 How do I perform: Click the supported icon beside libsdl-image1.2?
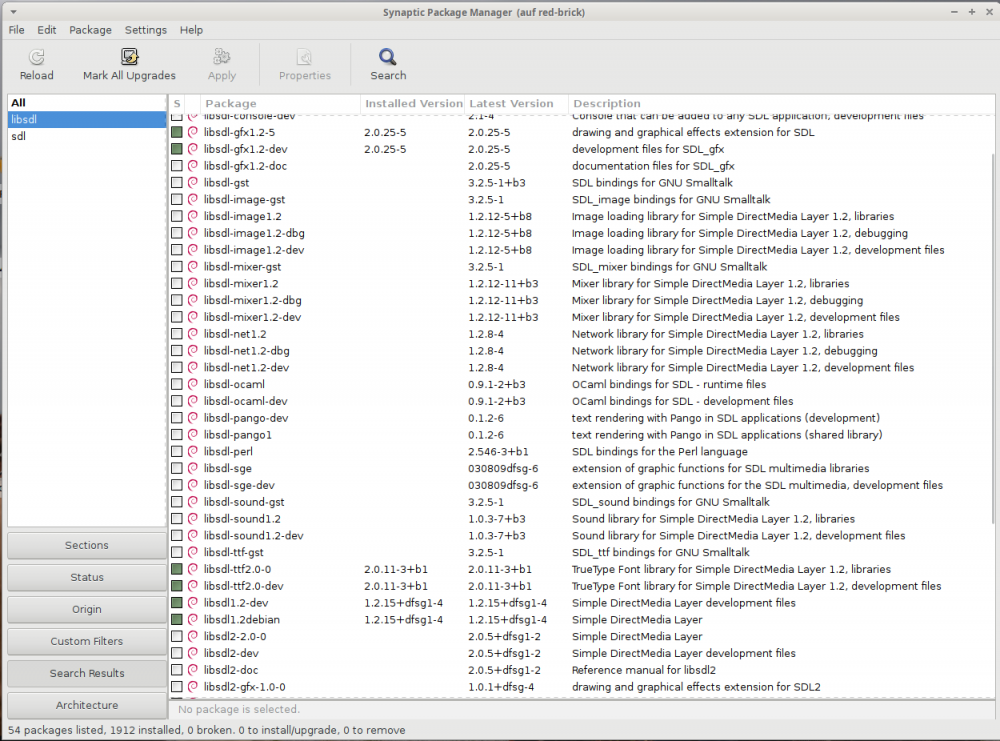(192, 216)
